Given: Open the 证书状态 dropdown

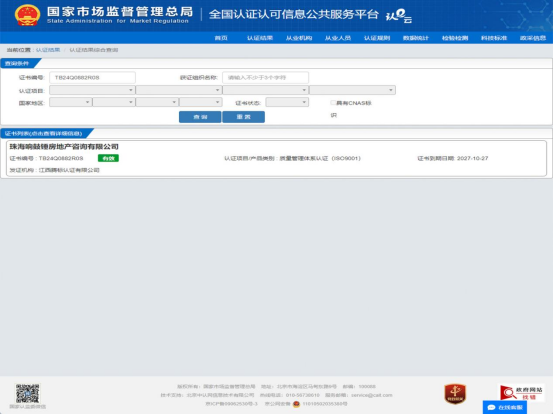Looking at the screenshot, I should coord(287,102).
